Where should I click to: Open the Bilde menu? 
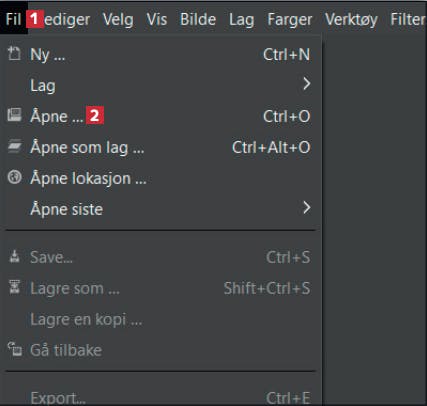(x=198, y=19)
